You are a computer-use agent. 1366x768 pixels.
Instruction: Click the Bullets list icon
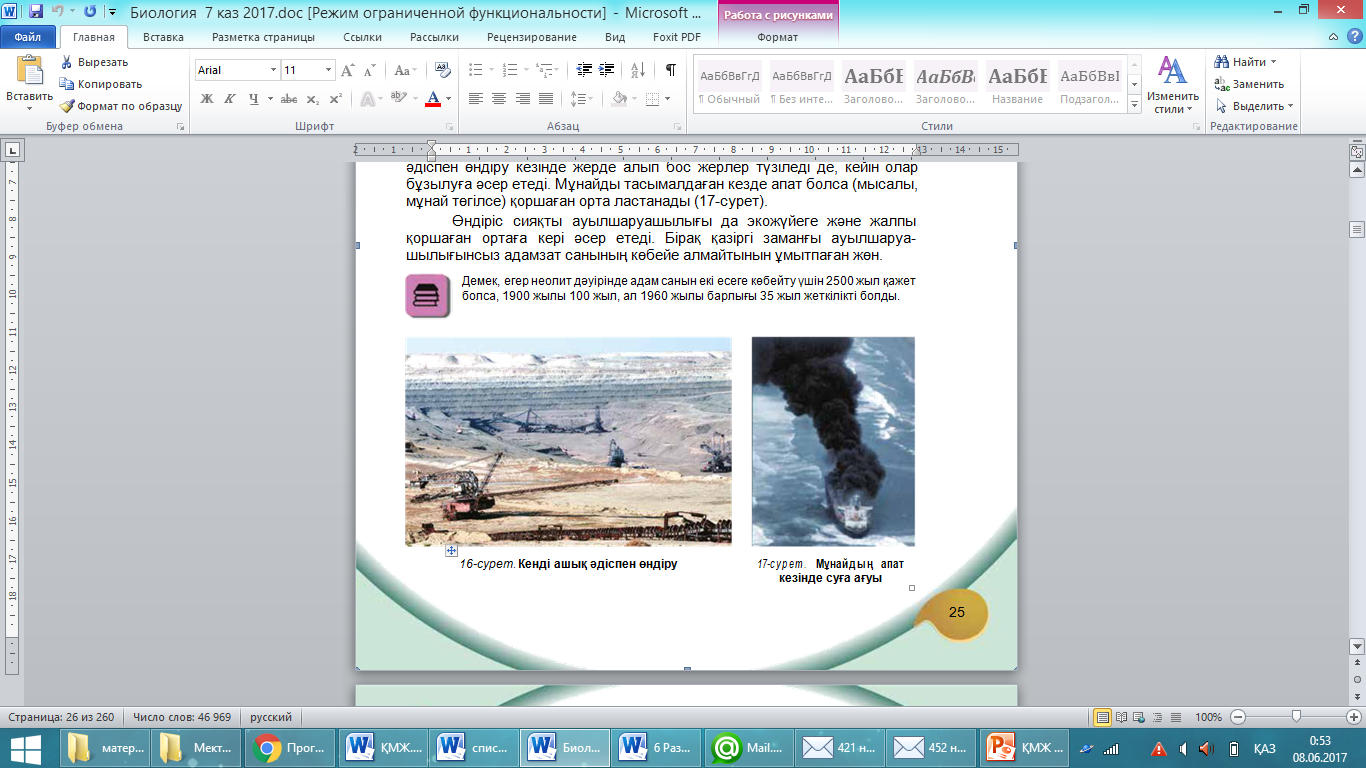click(x=475, y=70)
